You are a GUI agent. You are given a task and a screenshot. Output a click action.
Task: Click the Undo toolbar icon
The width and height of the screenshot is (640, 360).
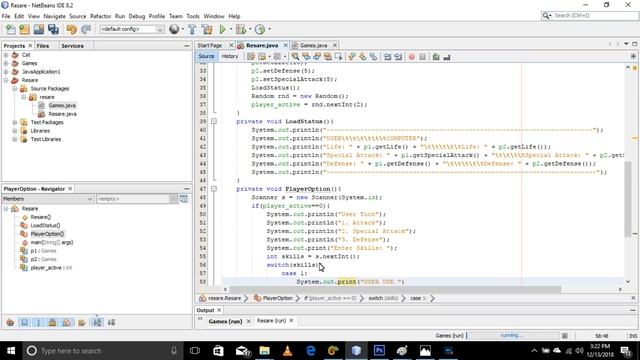(x=71, y=29)
